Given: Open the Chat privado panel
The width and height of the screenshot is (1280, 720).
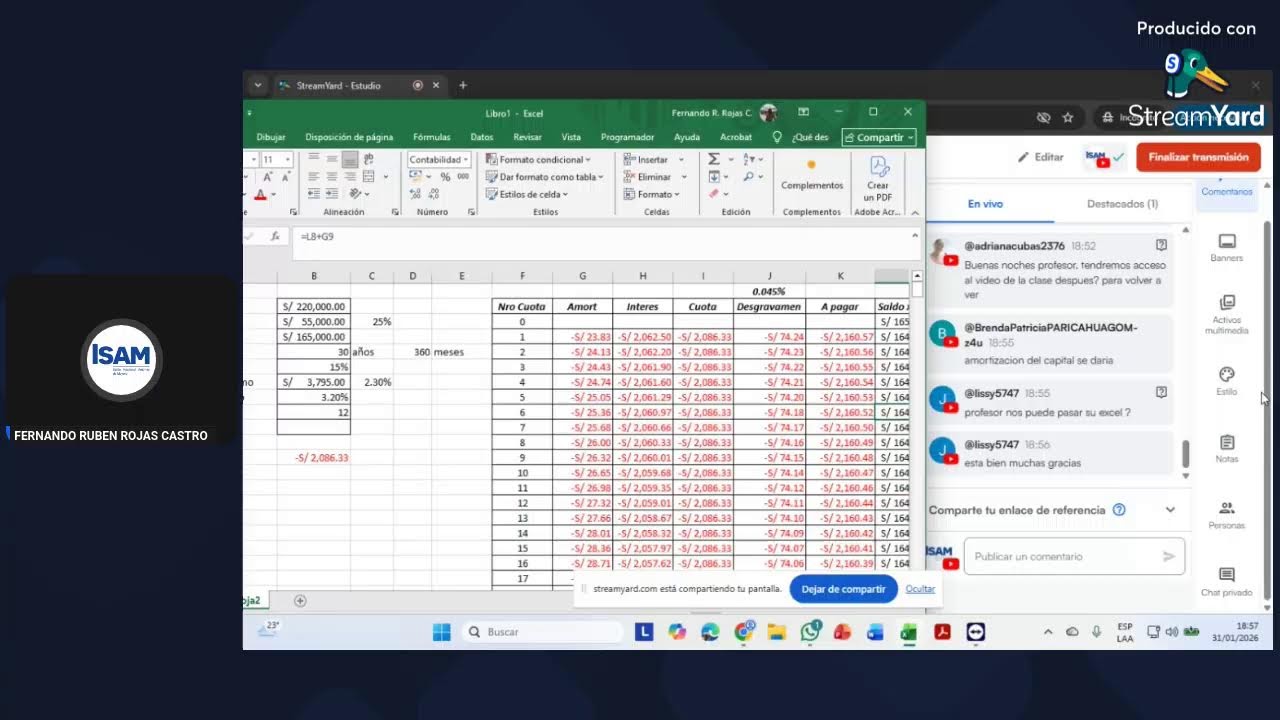Looking at the screenshot, I should tap(1226, 581).
